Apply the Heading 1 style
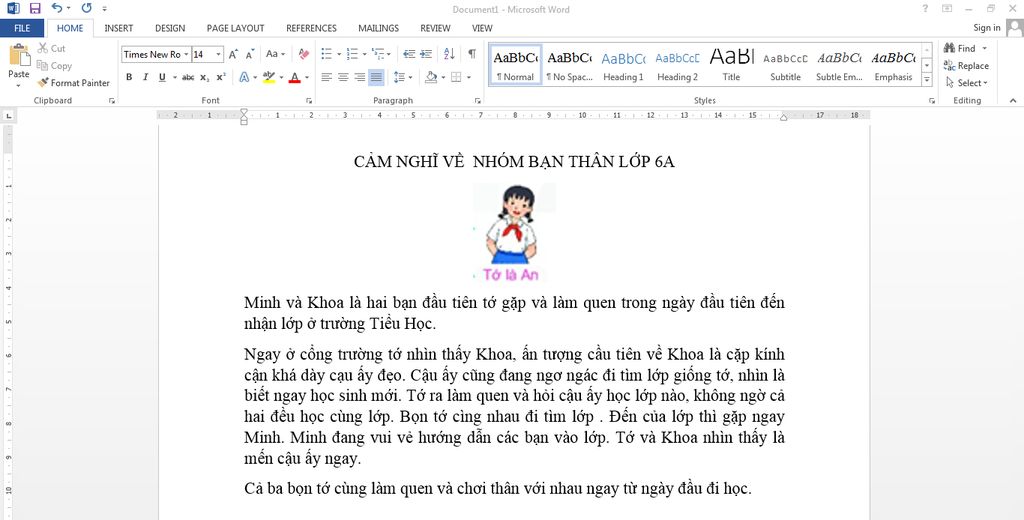The image size is (1024, 520). point(623,65)
